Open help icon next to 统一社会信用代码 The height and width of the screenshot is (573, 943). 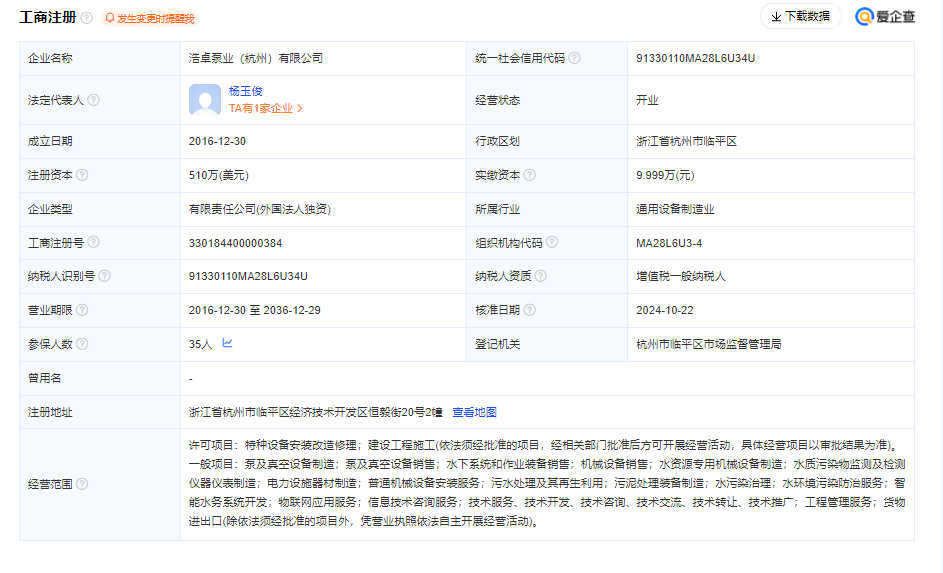(x=574, y=58)
